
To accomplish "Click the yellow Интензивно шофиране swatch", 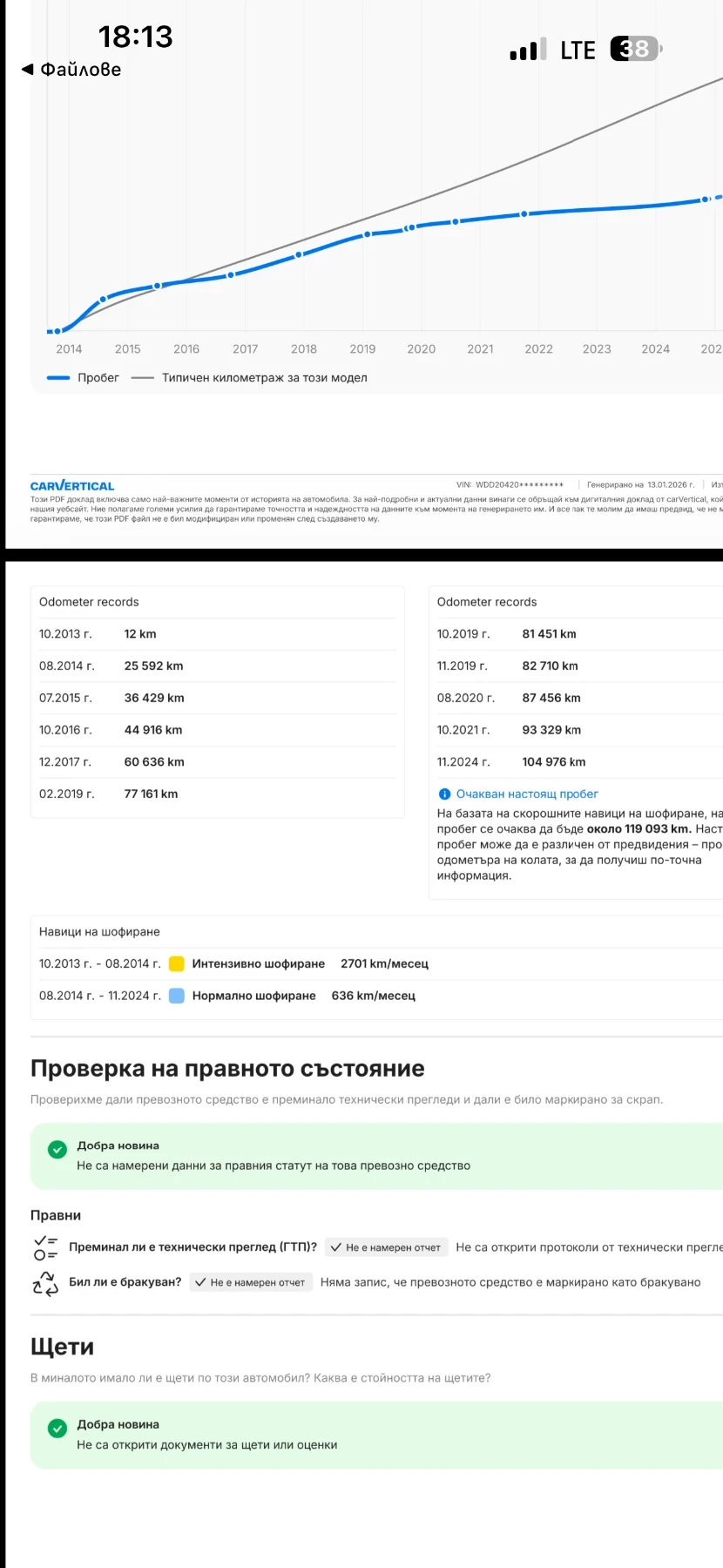I will [x=177, y=963].
